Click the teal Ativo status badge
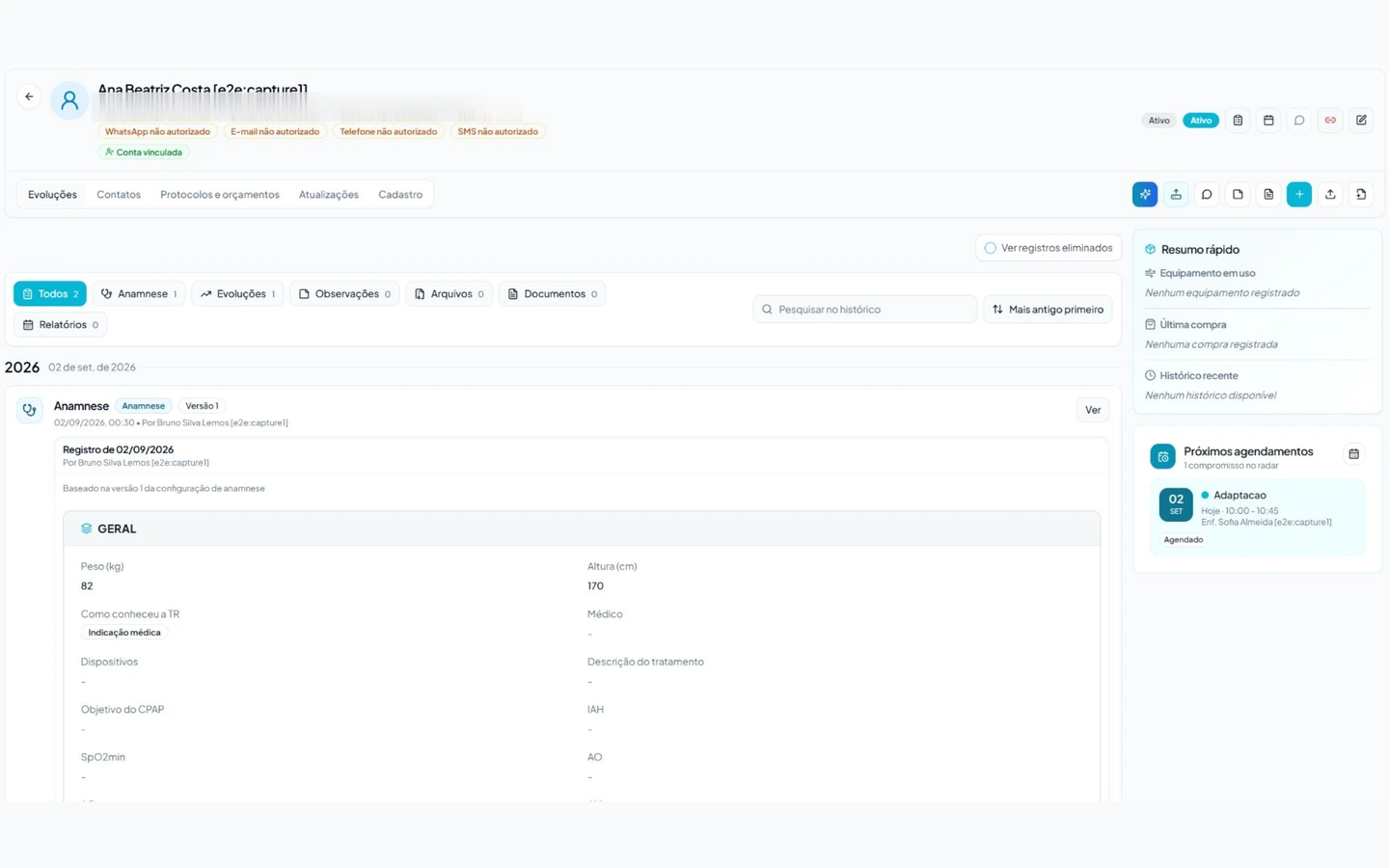Screen dimensions: 1389x868 click(x=1201, y=121)
